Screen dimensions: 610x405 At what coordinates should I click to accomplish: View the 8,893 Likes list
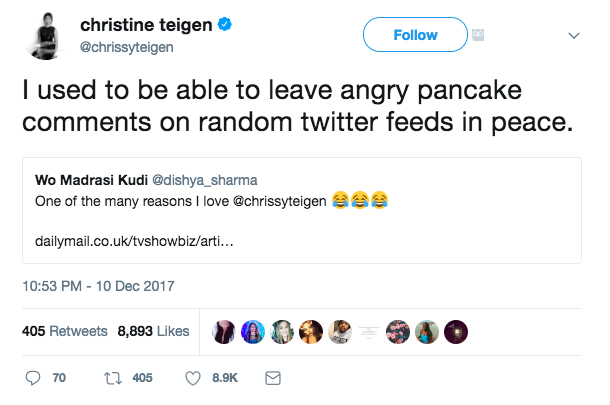[153, 330]
